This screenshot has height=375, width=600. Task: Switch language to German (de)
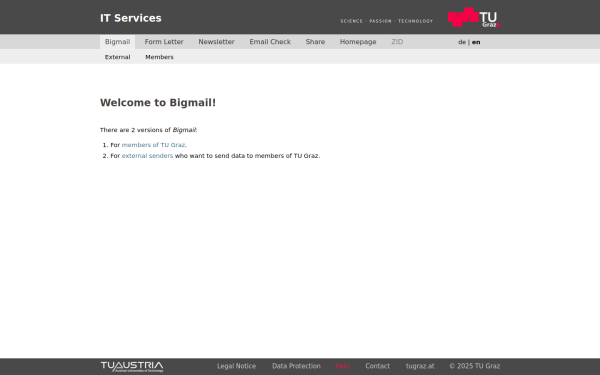[x=462, y=42]
